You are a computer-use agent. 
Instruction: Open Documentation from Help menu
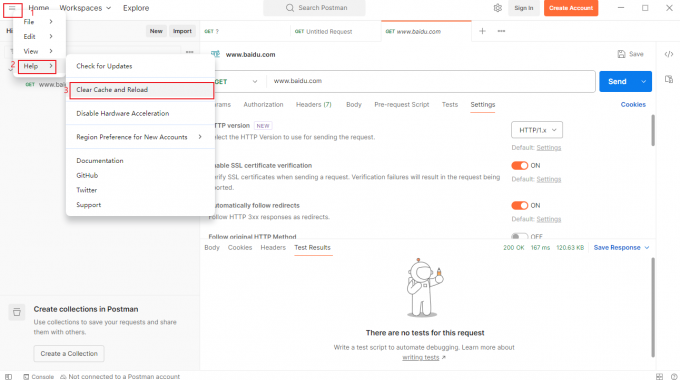coord(100,161)
